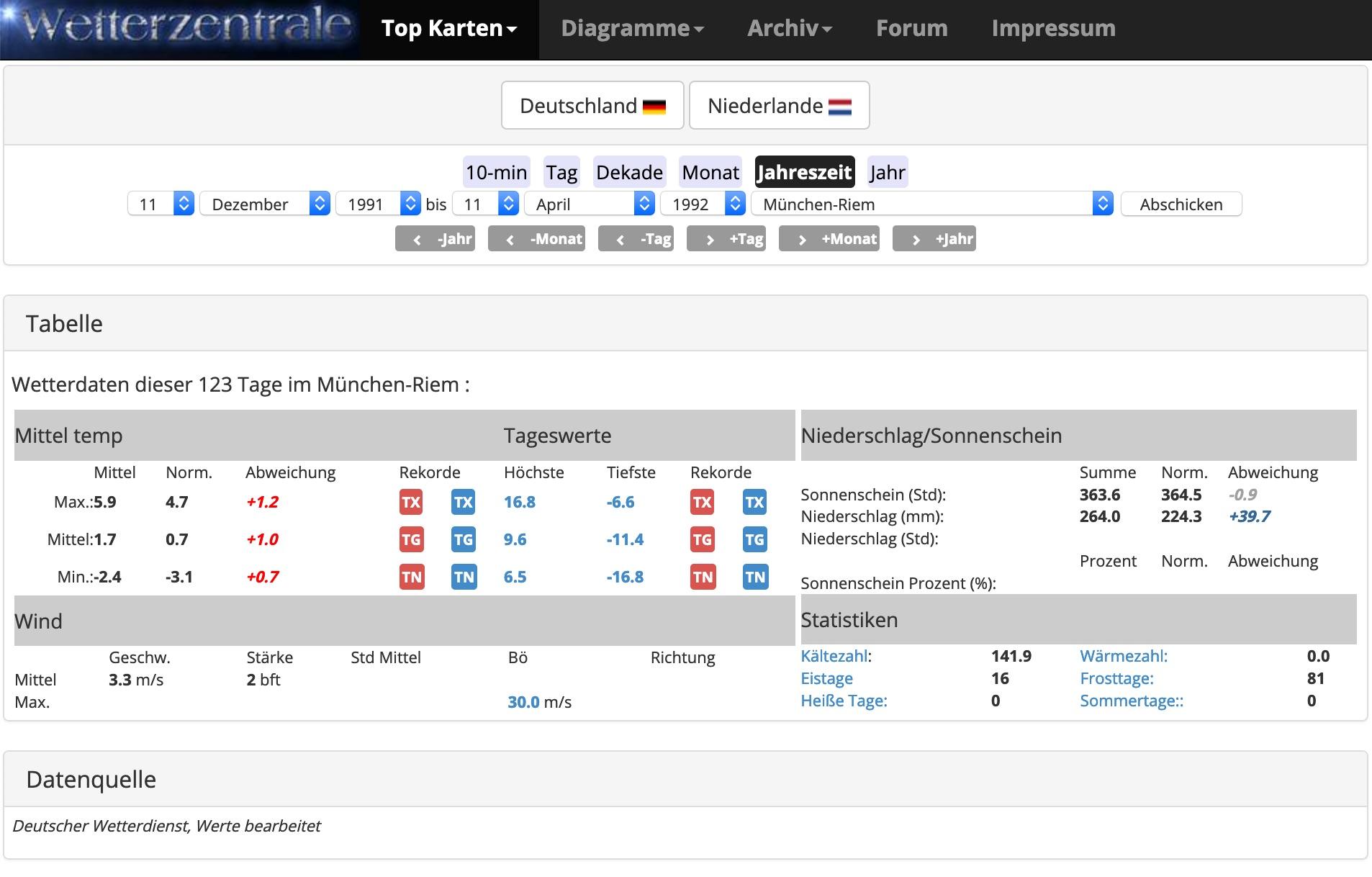Open the Wetterzentrale logo home page
Image resolution: width=1372 pixels, height=877 pixels.
coord(180,30)
